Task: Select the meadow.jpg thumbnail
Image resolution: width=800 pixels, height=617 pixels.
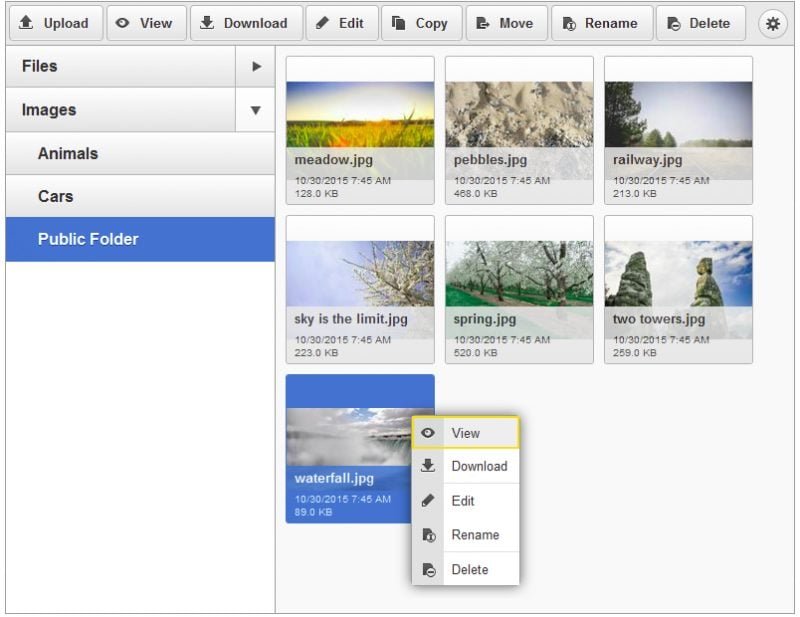Action: 360,131
